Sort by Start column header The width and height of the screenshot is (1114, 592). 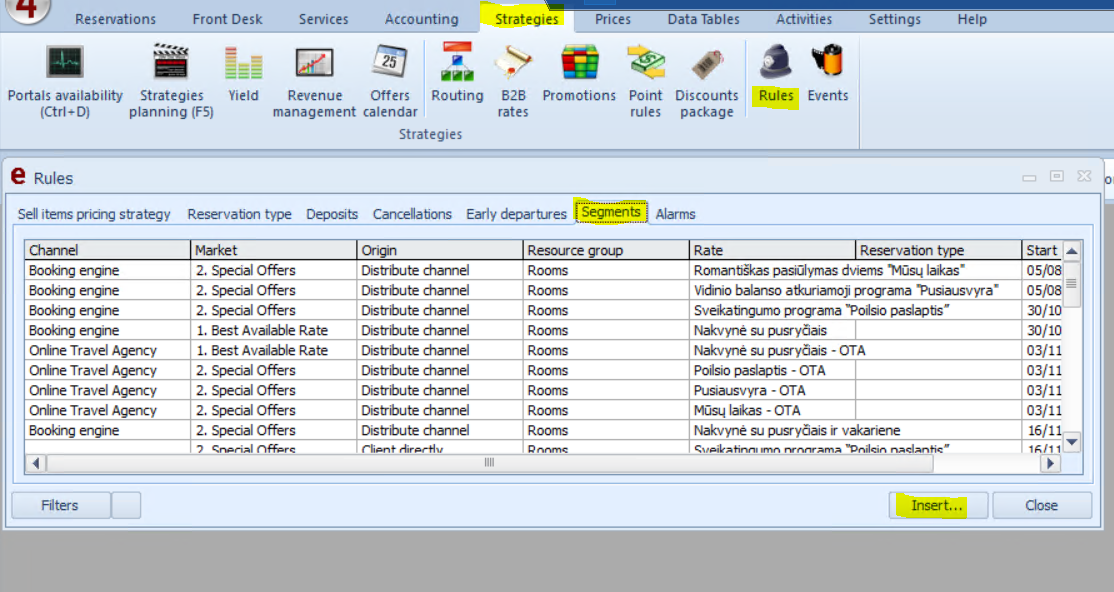pos(1042,250)
